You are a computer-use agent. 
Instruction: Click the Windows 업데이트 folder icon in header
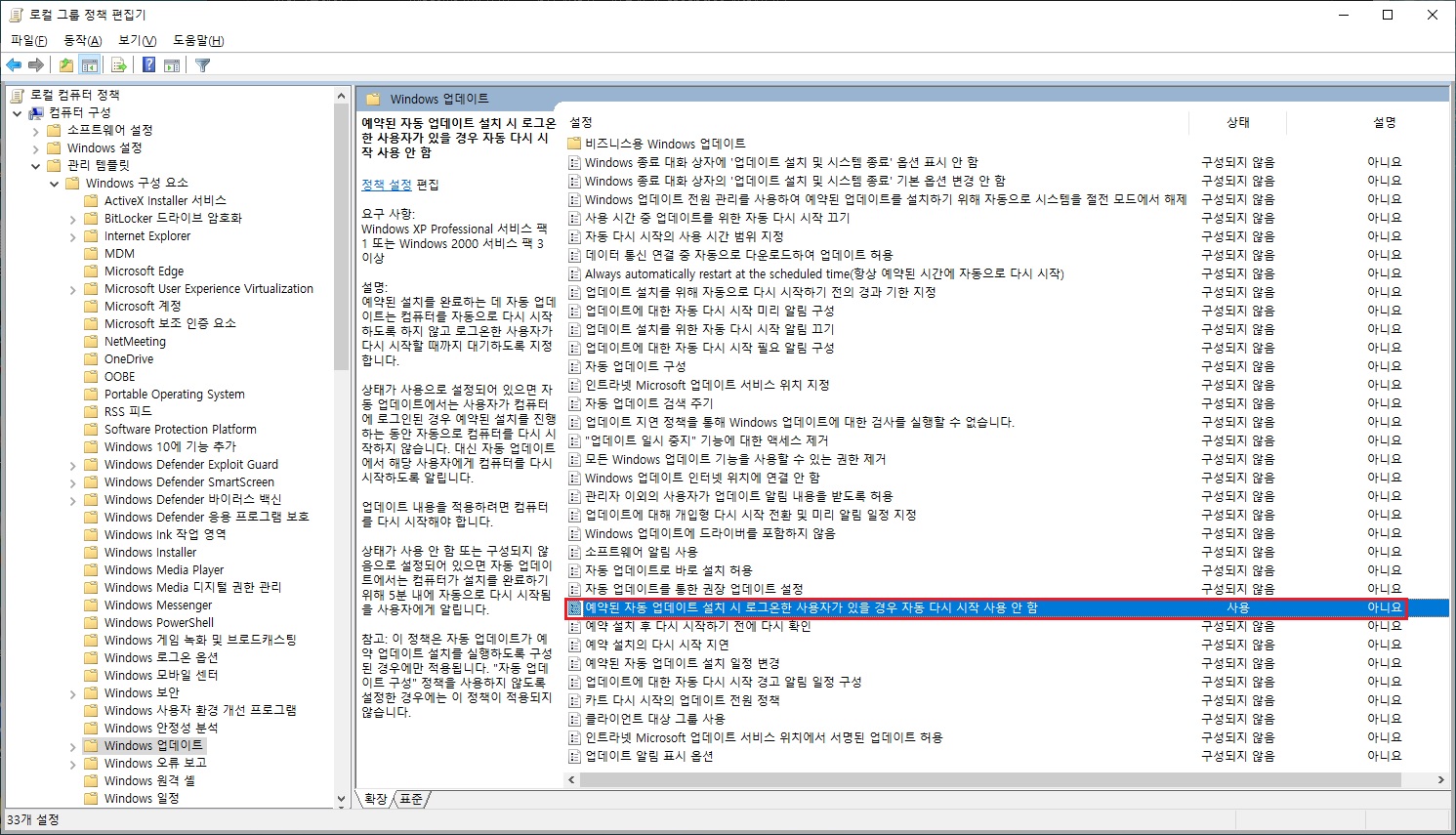click(373, 99)
